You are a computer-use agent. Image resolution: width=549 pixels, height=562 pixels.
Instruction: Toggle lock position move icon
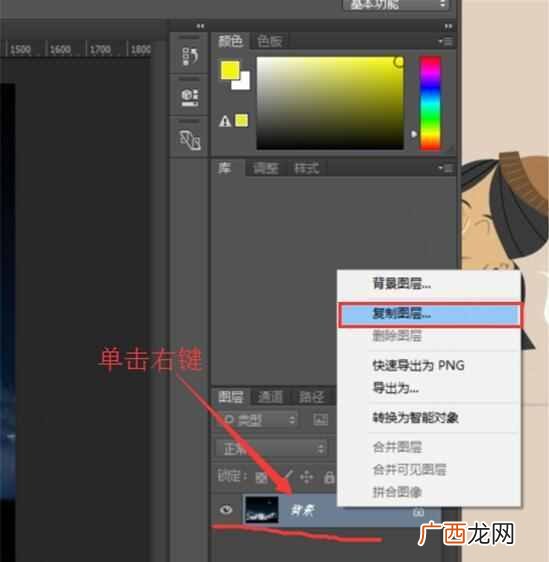click(x=306, y=477)
